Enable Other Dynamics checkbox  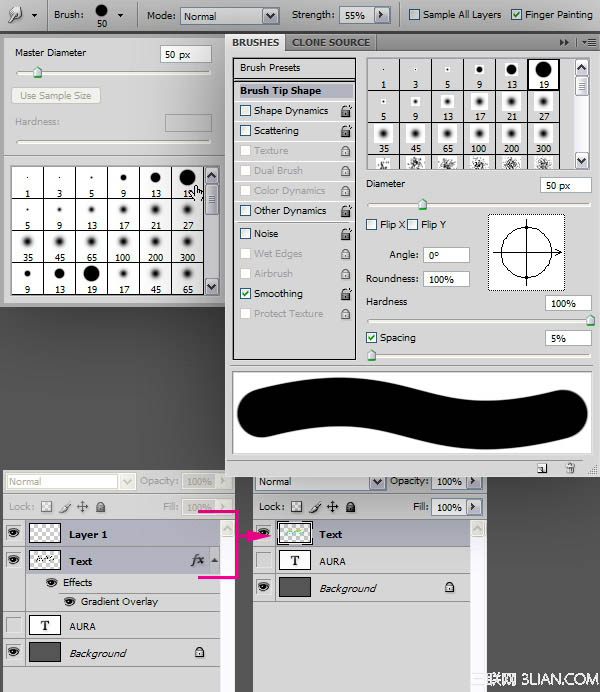(x=245, y=211)
